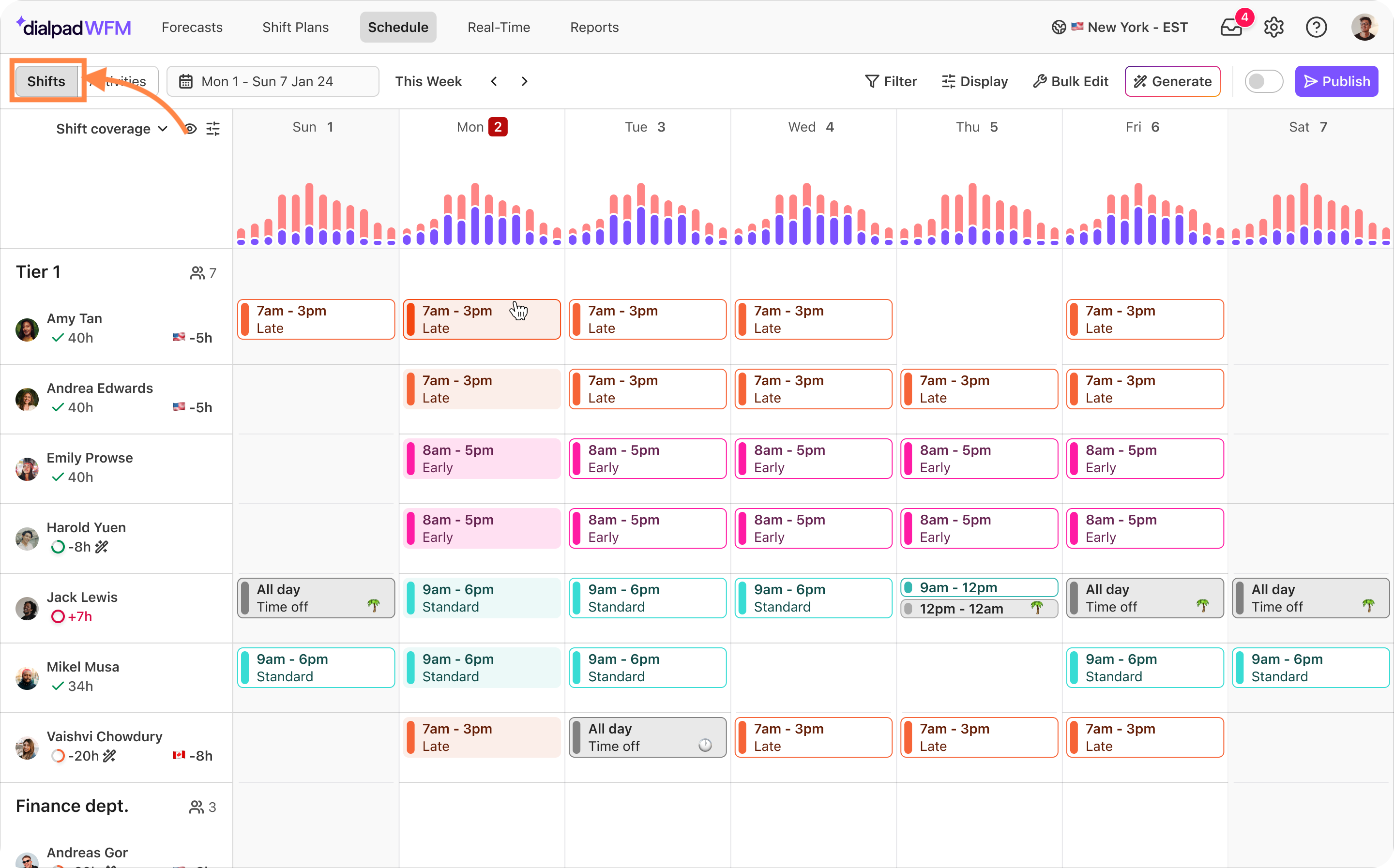The image size is (1394, 868).
Task: Switch to the Forecasts tab
Action: 192,27
